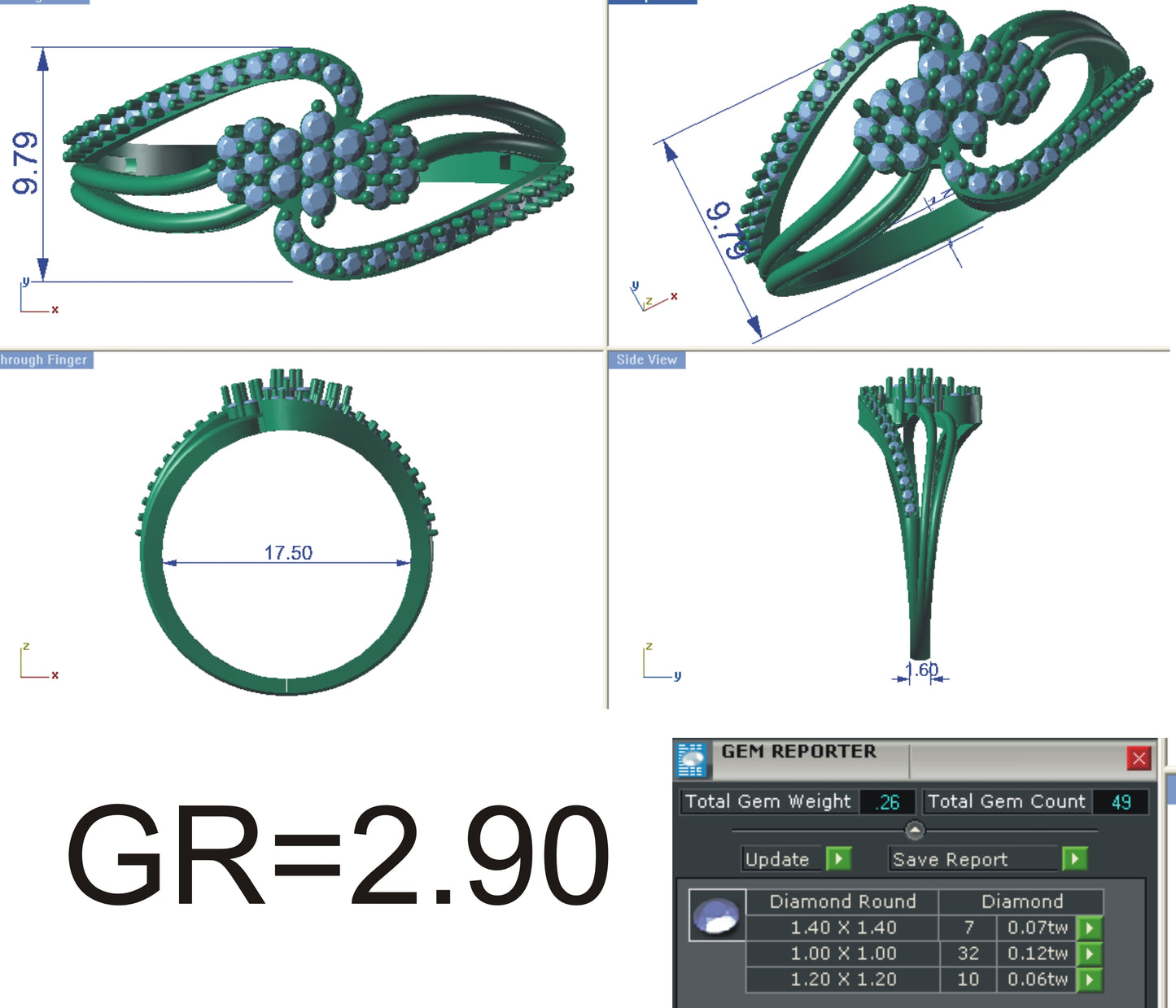1176x1008 pixels.
Task: Click the Total Gem Weight value field
Action: (x=886, y=801)
